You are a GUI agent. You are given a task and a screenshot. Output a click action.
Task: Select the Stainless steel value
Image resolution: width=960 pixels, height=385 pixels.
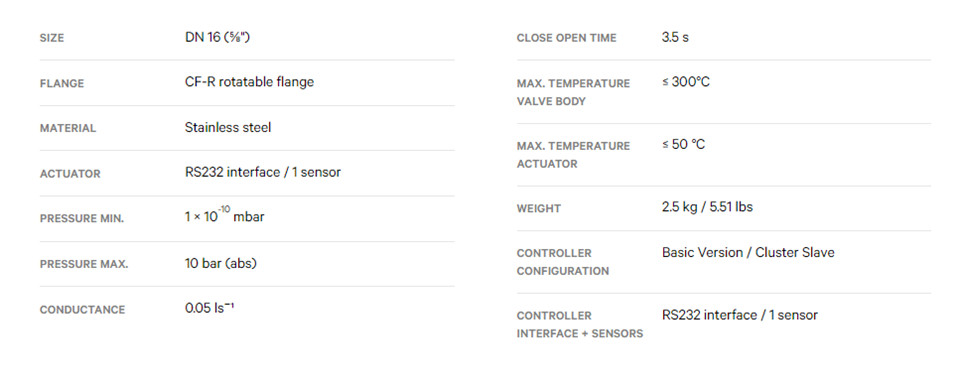click(x=228, y=127)
